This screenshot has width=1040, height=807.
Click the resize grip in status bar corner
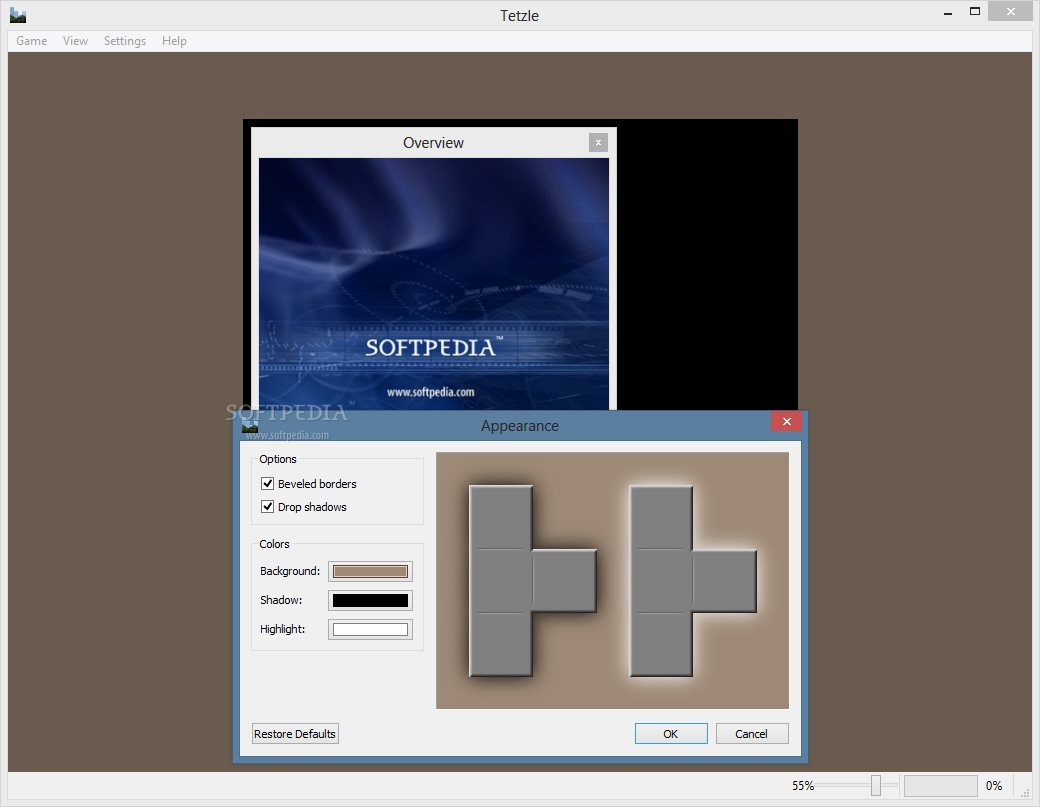point(1025,792)
